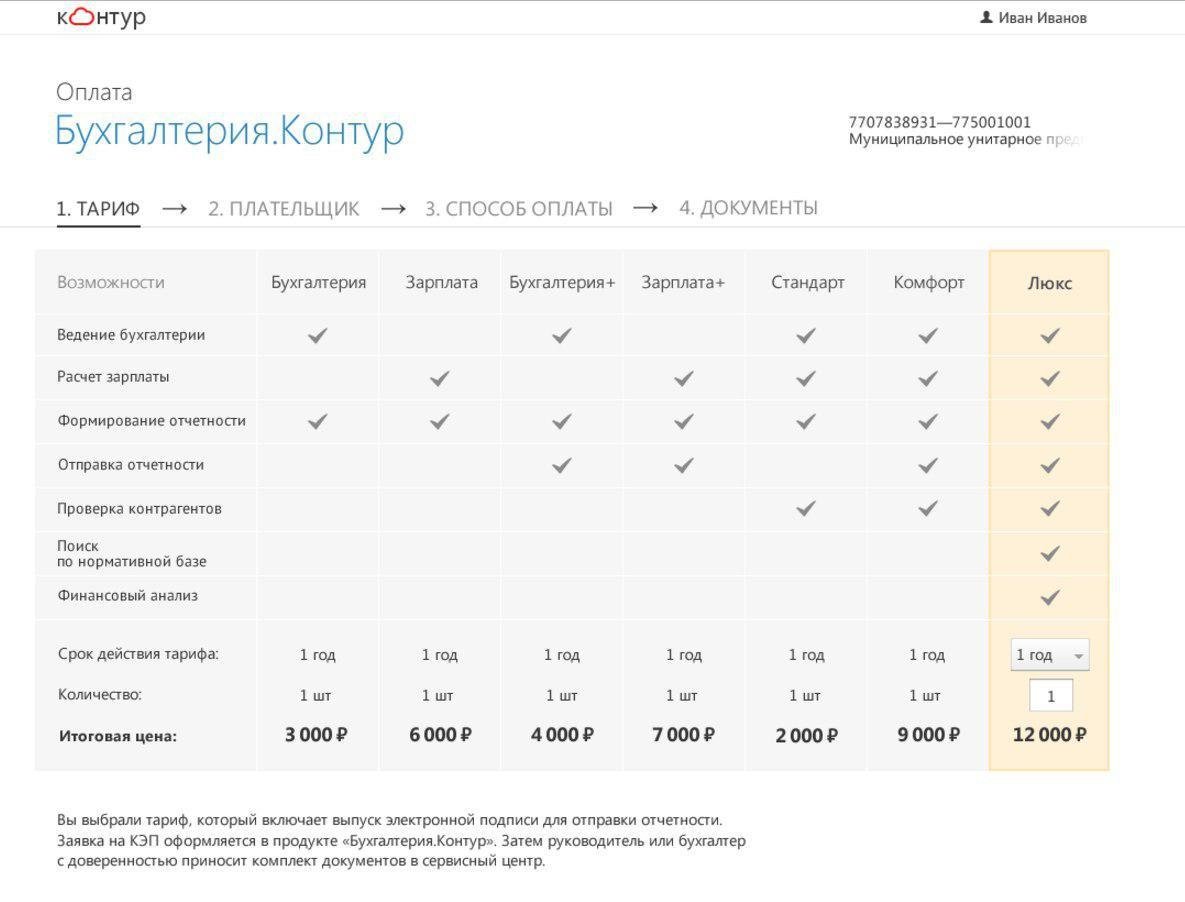This screenshot has width=1185, height=902.
Task: Click the Бухгалтерия.Контур page heading
Action: pyautogui.click(x=230, y=131)
